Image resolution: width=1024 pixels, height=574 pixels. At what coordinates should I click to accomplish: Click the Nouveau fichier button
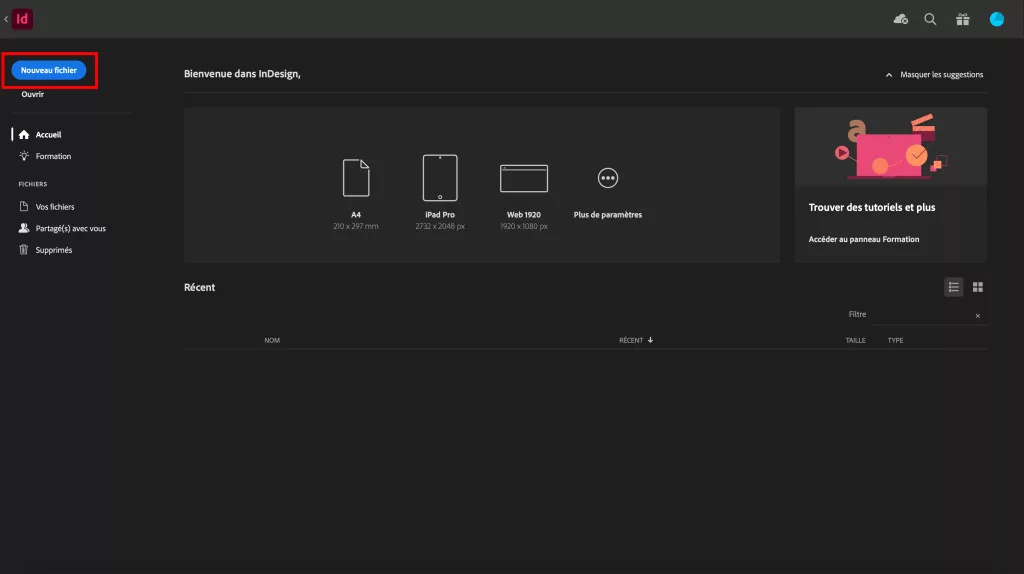click(49, 70)
